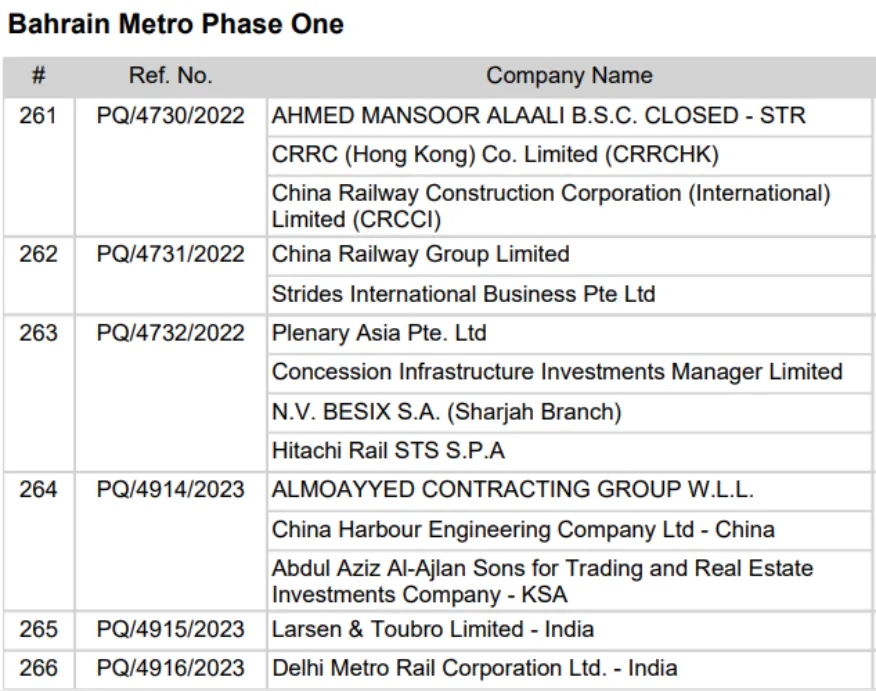Click ALMOAYYED CONTRACTING GROUP W.L.L. entry
Image resolution: width=876 pixels, height=691 pixels.
tap(513, 490)
